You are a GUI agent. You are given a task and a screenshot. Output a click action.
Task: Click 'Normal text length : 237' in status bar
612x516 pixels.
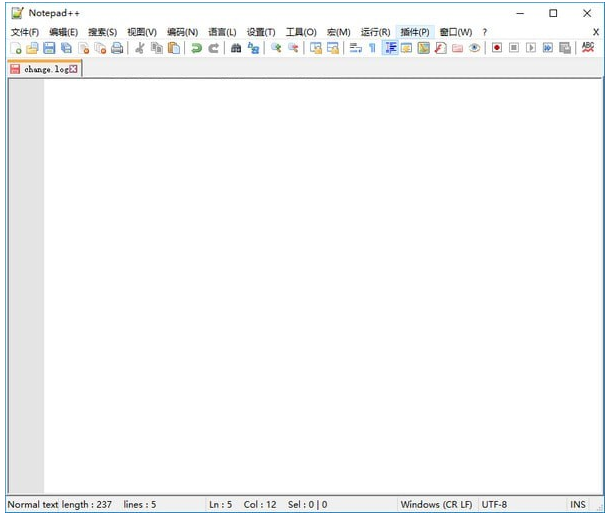pos(60,504)
